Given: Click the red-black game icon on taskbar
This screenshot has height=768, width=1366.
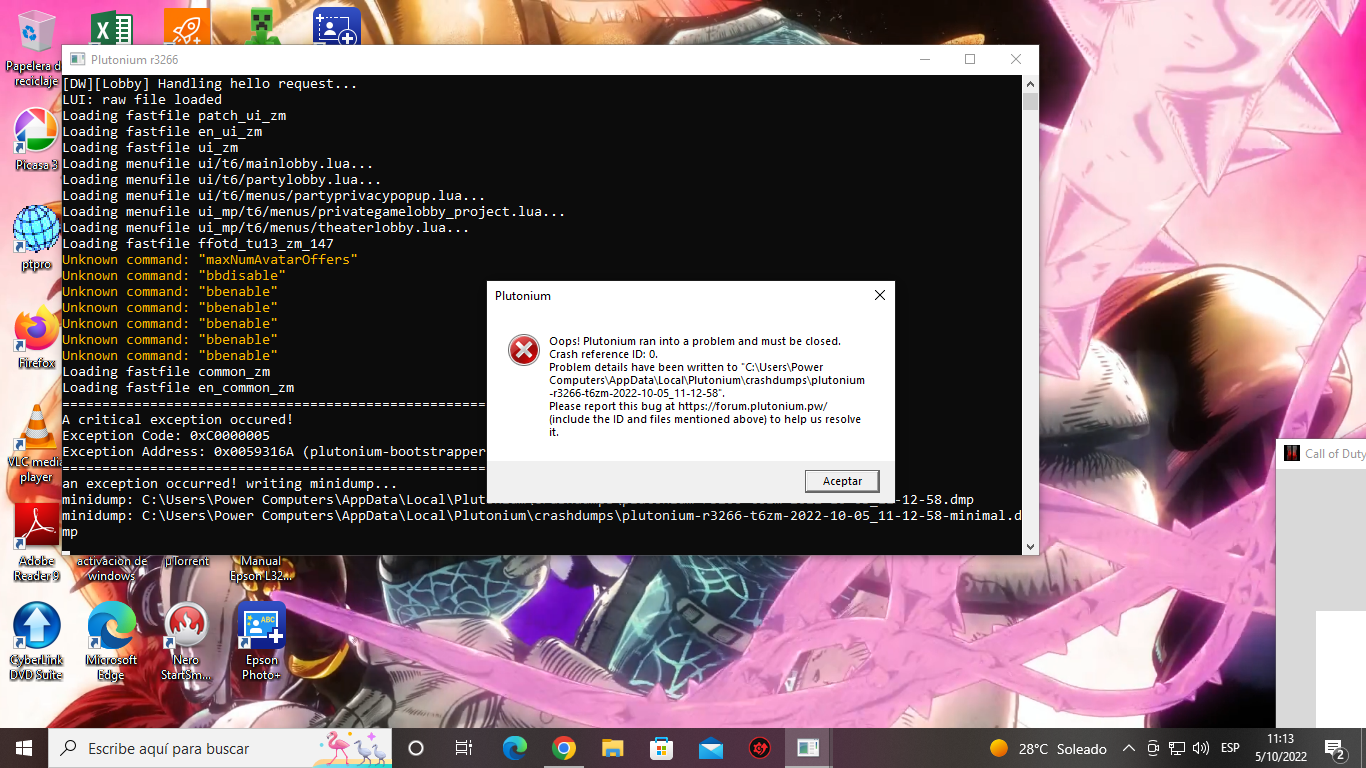Looking at the screenshot, I should [760, 748].
